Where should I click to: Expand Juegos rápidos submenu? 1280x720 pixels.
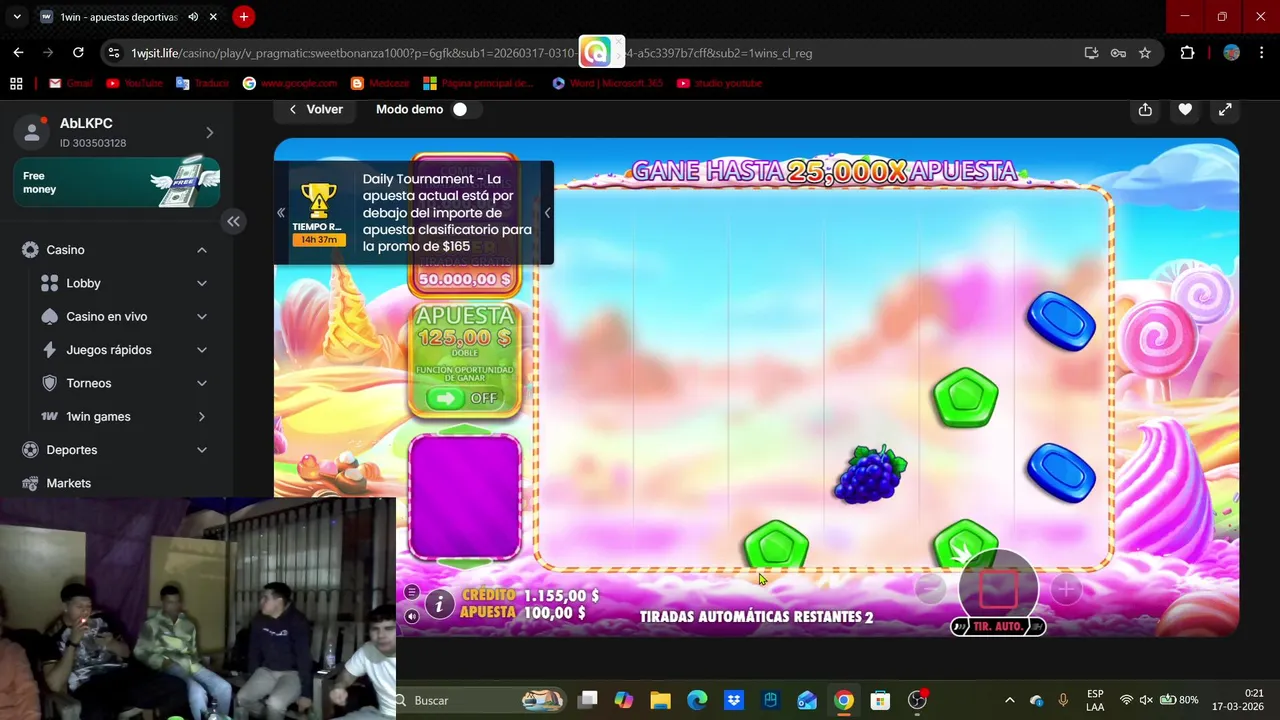[202, 350]
